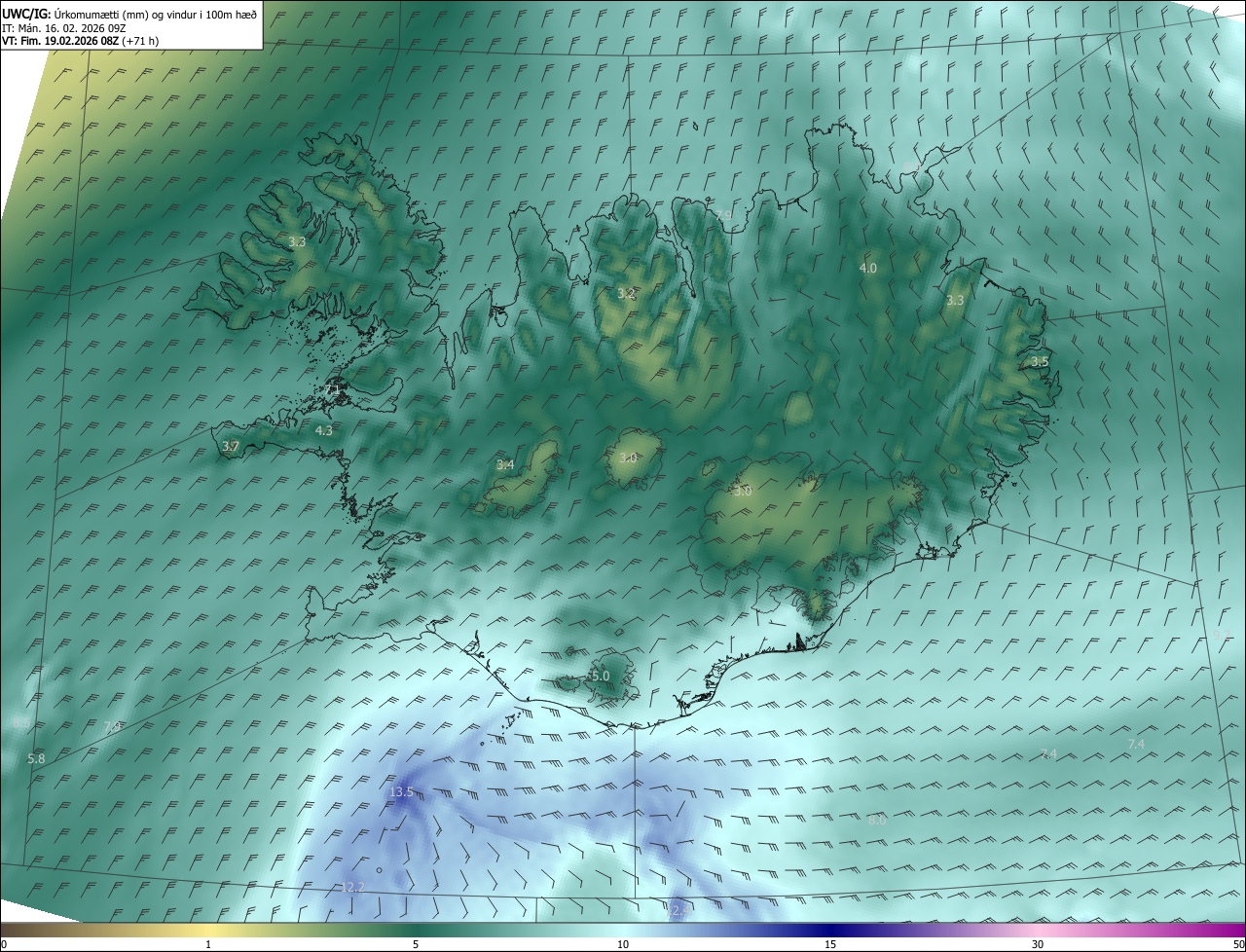Click the 0 tick on the color scale
The image size is (1246, 952).
pos(4,944)
